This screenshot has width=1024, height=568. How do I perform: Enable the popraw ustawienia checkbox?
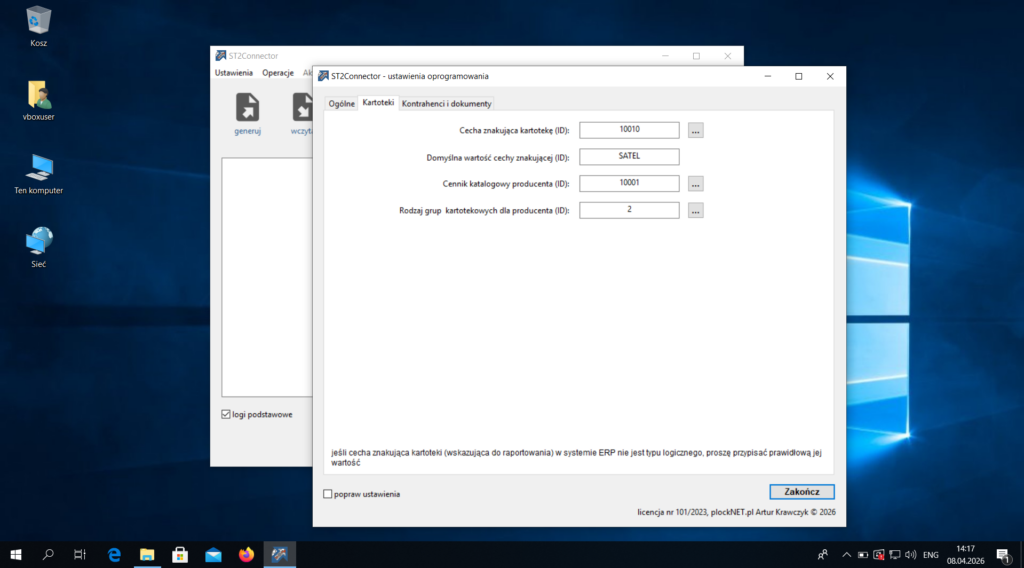point(328,494)
